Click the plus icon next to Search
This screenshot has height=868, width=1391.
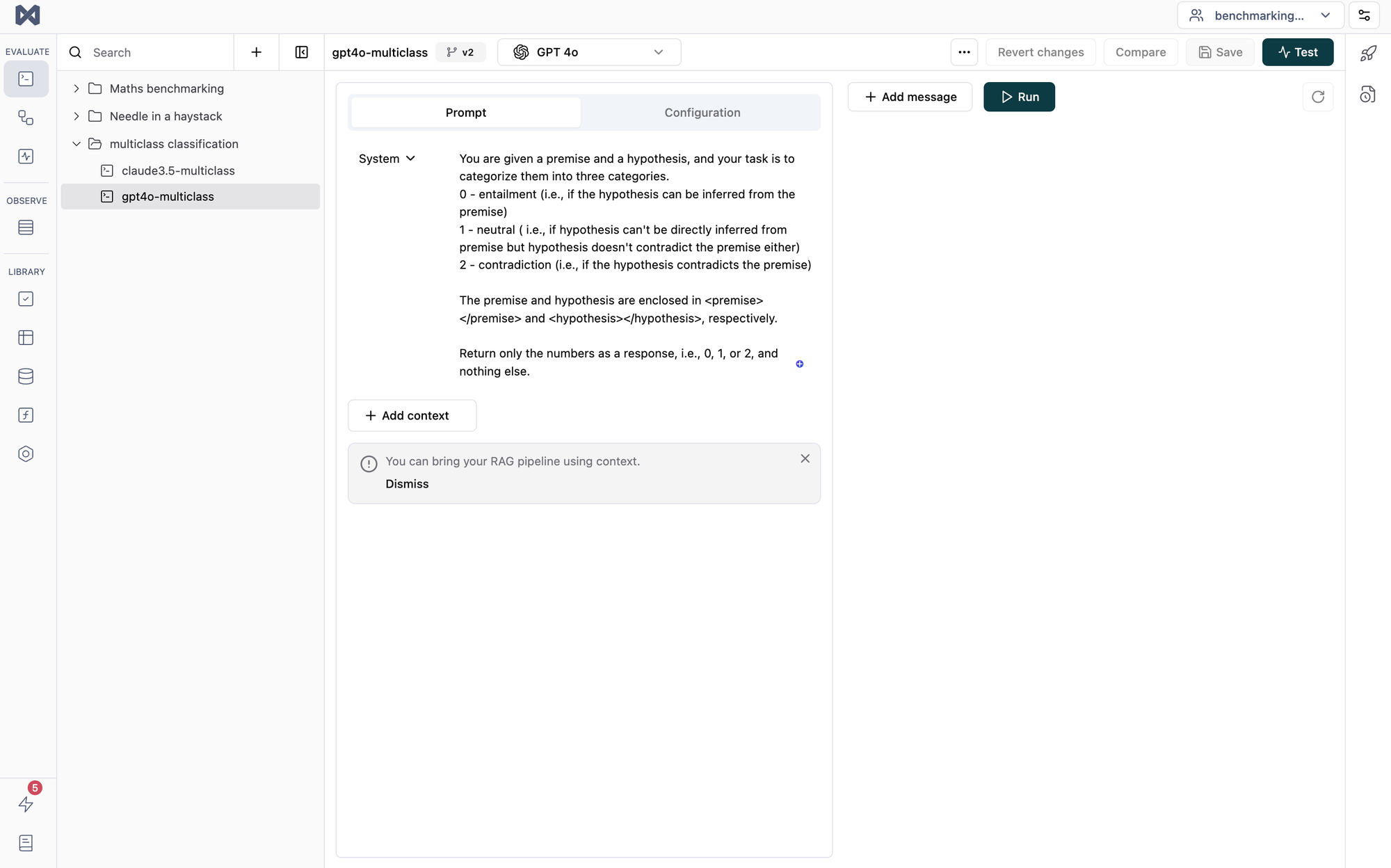pyautogui.click(x=256, y=52)
